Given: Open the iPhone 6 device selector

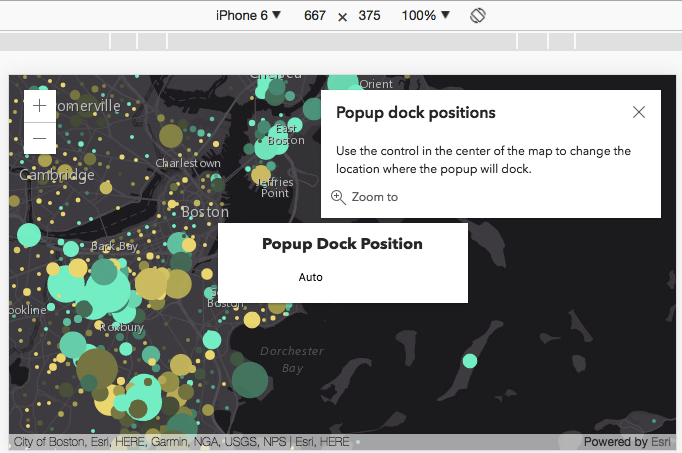Looking at the screenshot, I should tap(248, 16).
